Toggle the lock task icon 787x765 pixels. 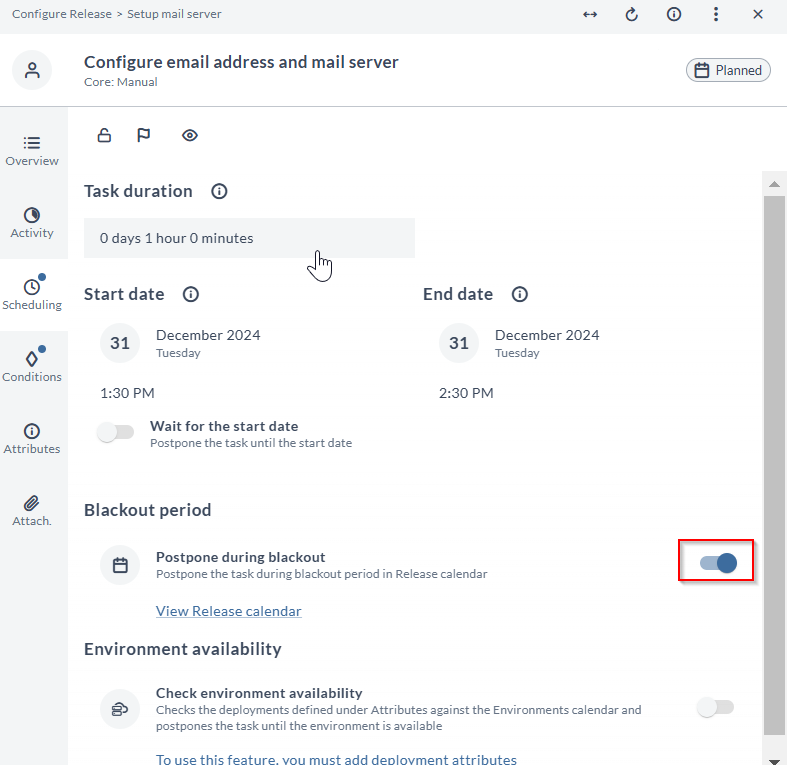click(104, 135)
